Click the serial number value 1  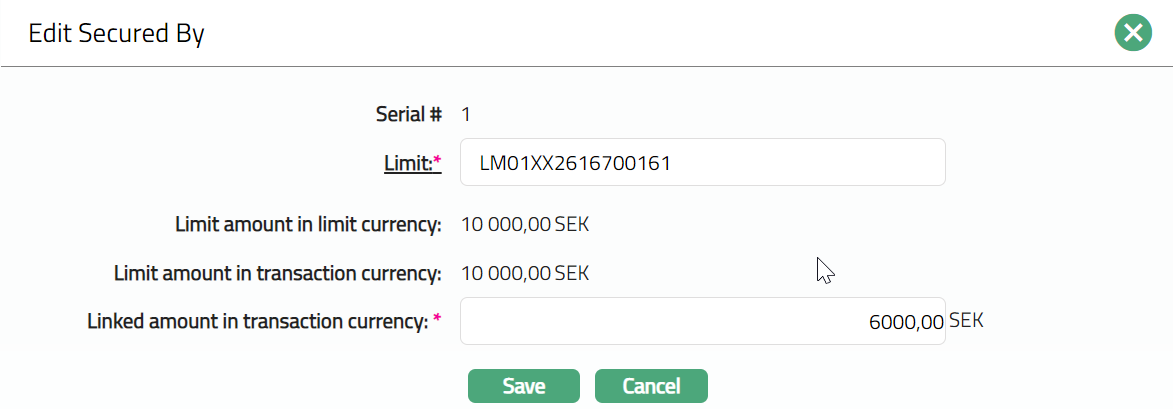tap(466, 114)
